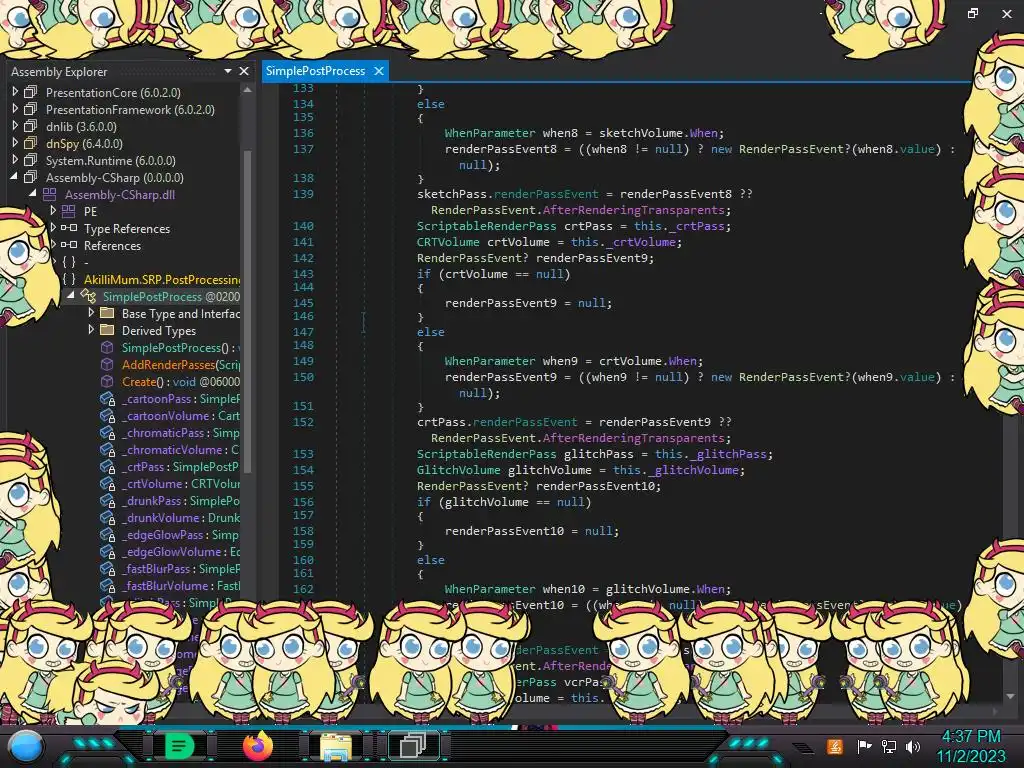Expand System.Runtime (6.0.0.0) assembly
Viewport: 1024px width, 768px height.
15,159
